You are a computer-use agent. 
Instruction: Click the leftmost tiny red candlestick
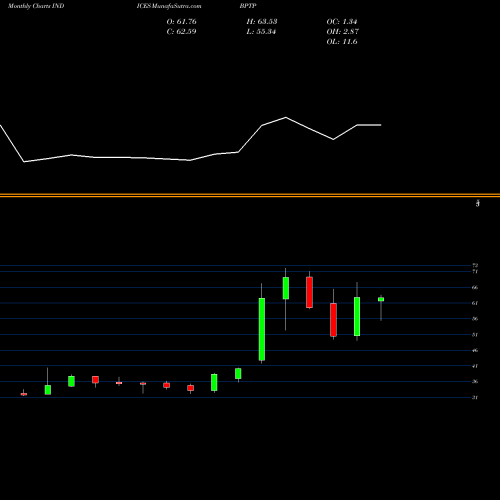(x=24, y=394)
